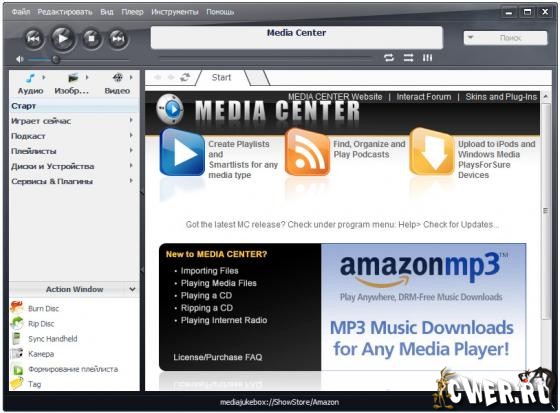Stop playback with the stop button

click(x=92, y=38)
